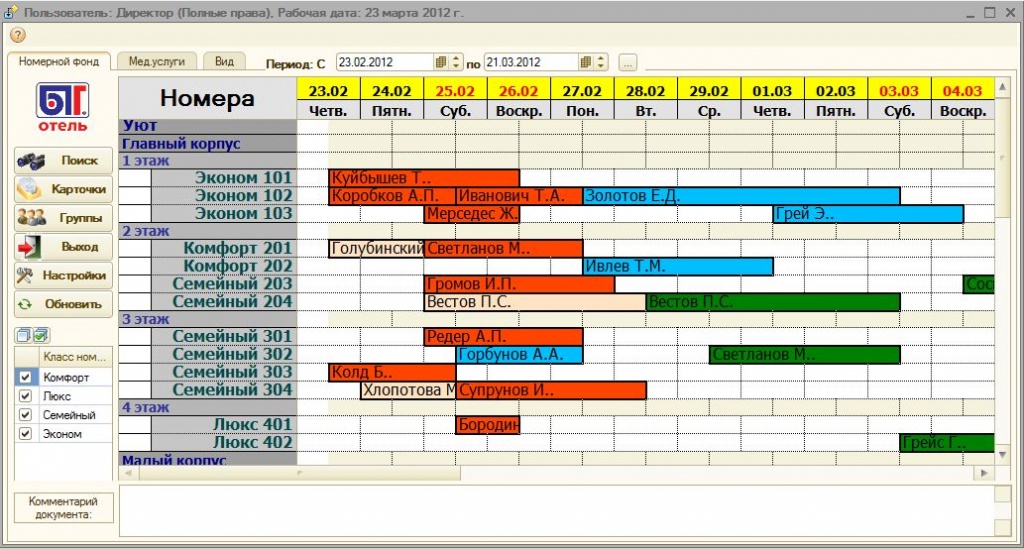The height and width of the screenshot is (549, 1024).
Task: Switch to the Вид tab
Action: pyautogui.click(x=224, y=61)
